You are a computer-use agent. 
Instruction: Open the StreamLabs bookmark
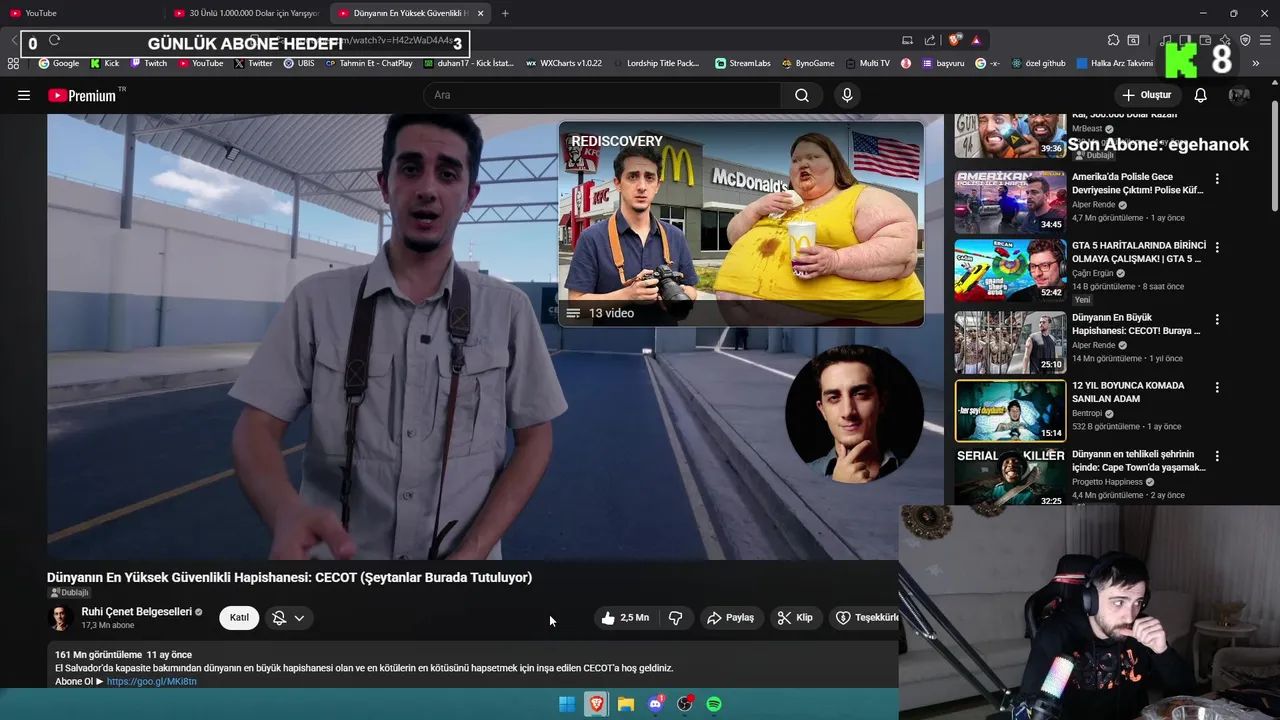[x=743, y=63]
